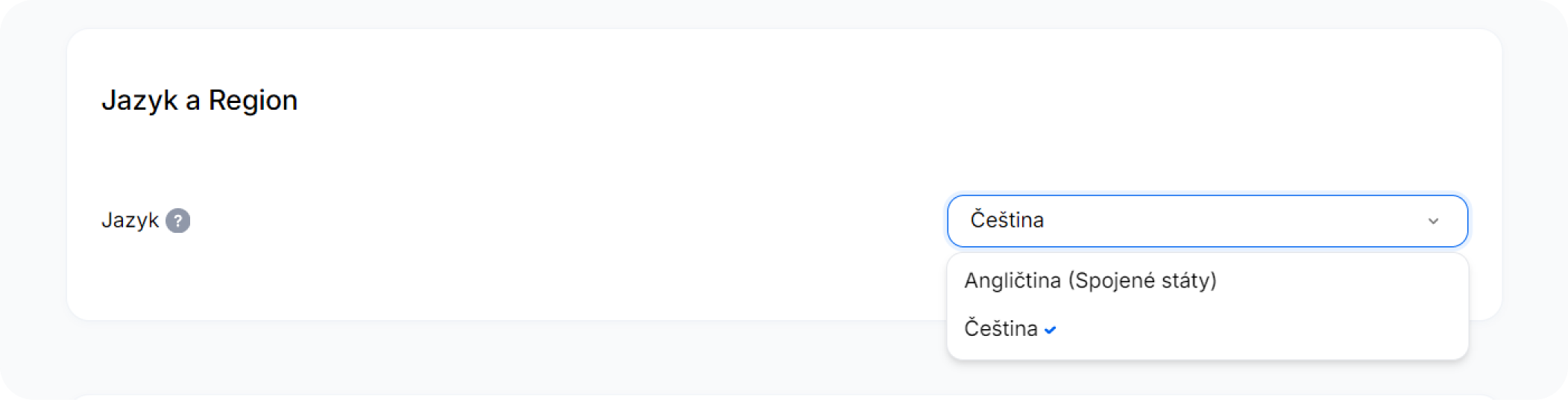The height and width of the screenshot is (400, 1568).
Task: Click the Jazyk field label
Action: tap(130, 221)
